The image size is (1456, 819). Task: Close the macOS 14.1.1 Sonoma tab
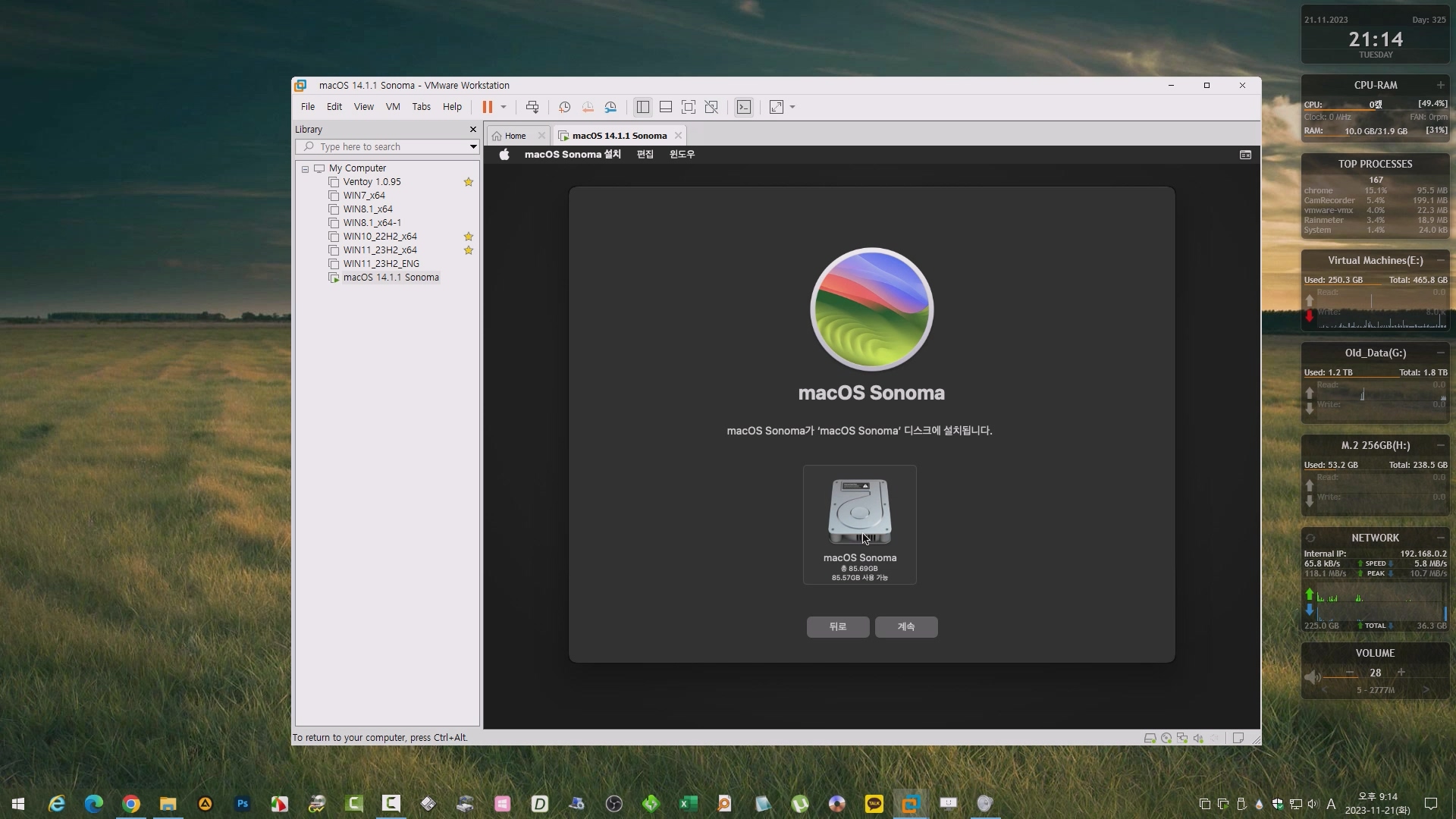pos(679,136)
